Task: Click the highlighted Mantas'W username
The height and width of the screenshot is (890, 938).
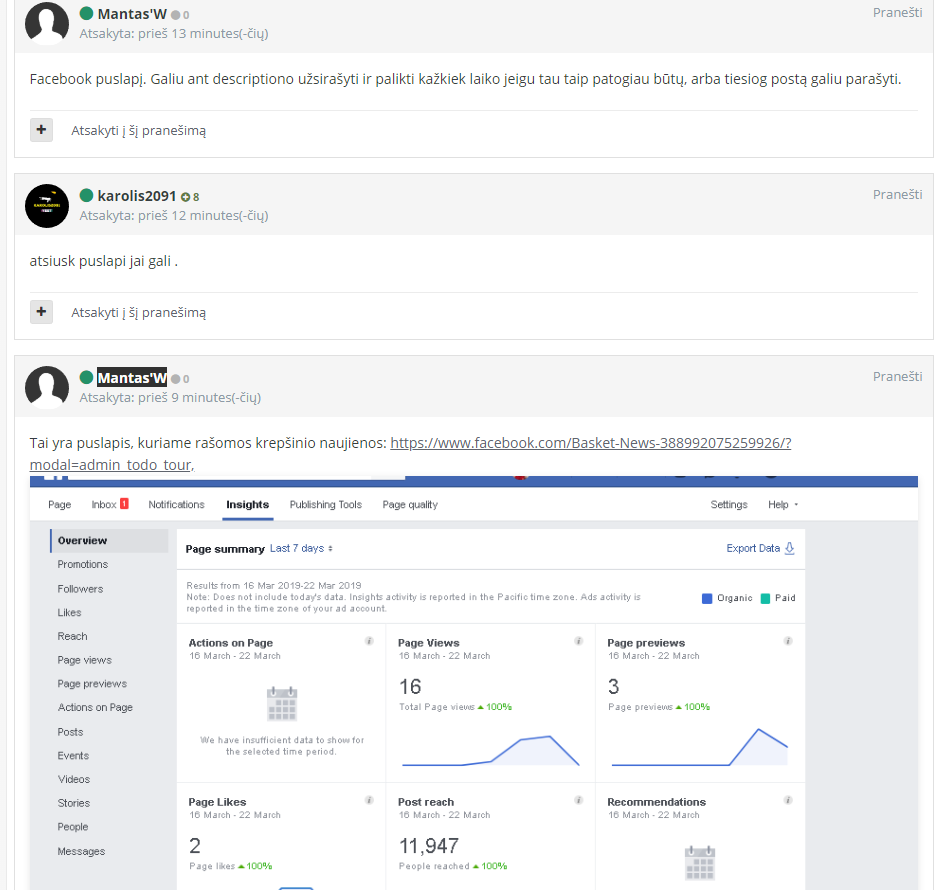Action: 132,378
